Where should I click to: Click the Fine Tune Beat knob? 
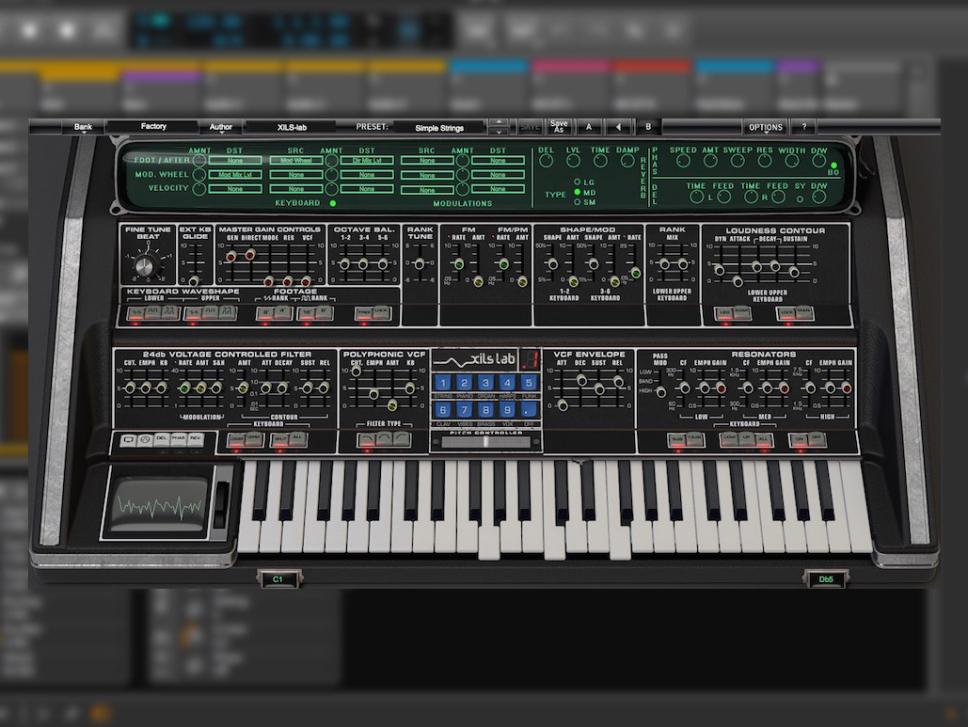pyautogui.click(x=146, y=266)
